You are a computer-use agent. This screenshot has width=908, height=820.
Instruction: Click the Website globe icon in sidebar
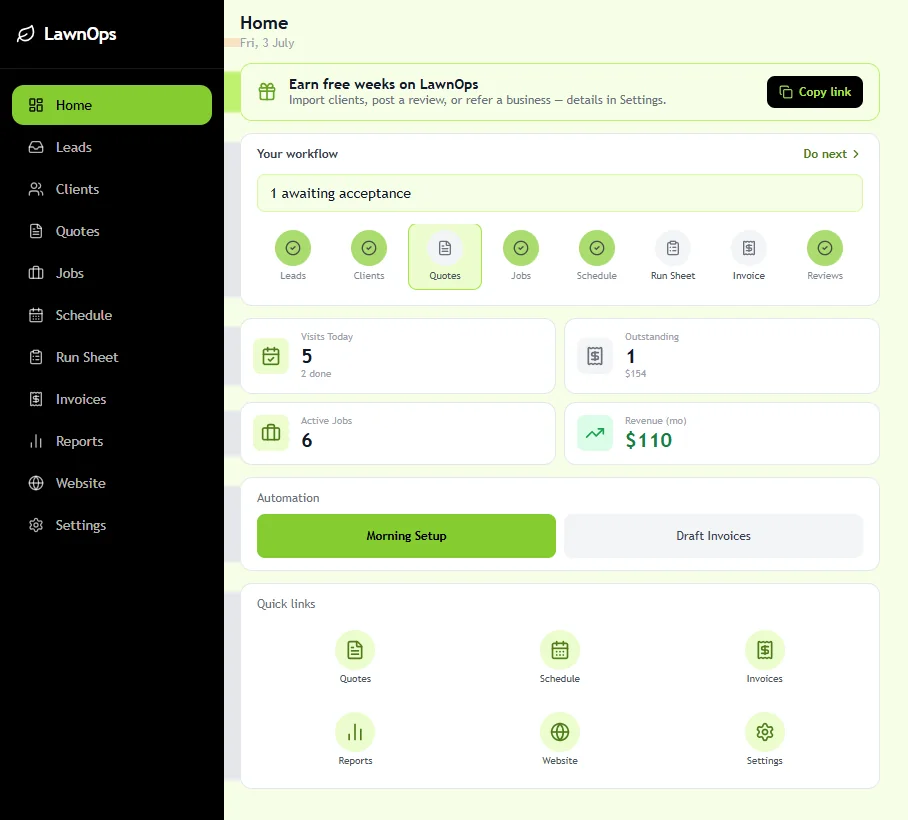coord(36,483)
